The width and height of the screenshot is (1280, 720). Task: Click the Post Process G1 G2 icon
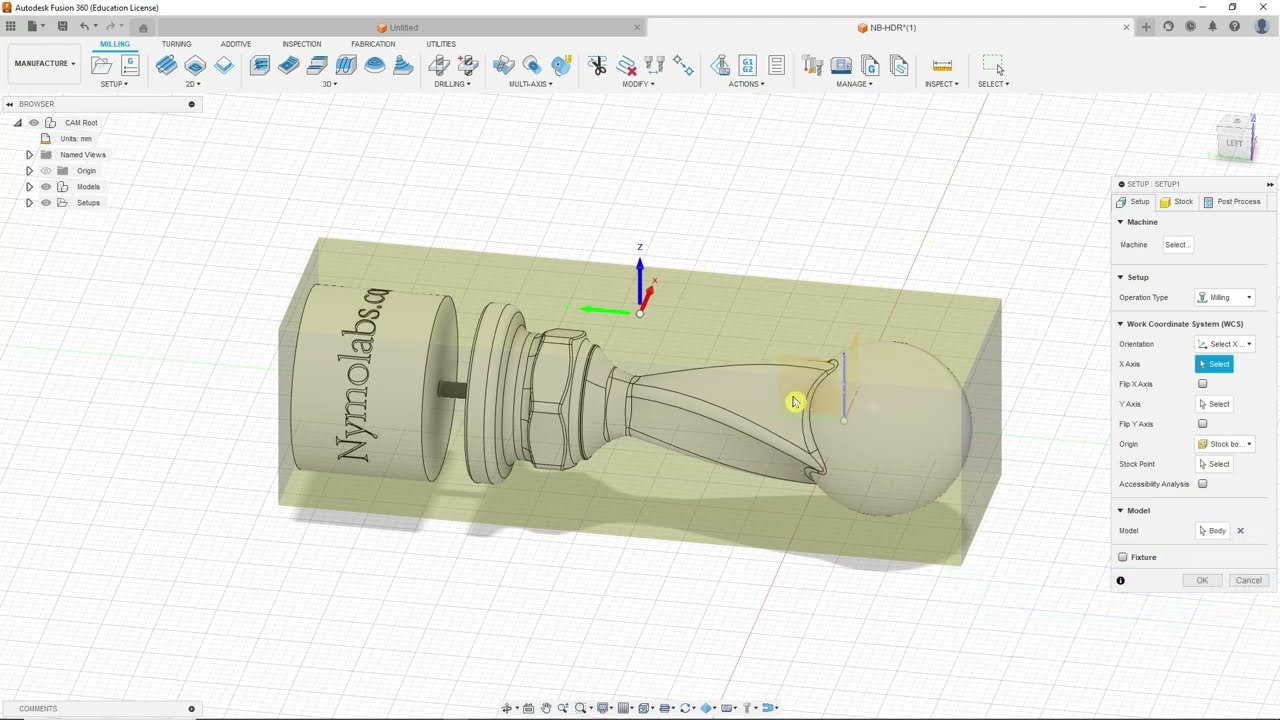tap(747, 66)
